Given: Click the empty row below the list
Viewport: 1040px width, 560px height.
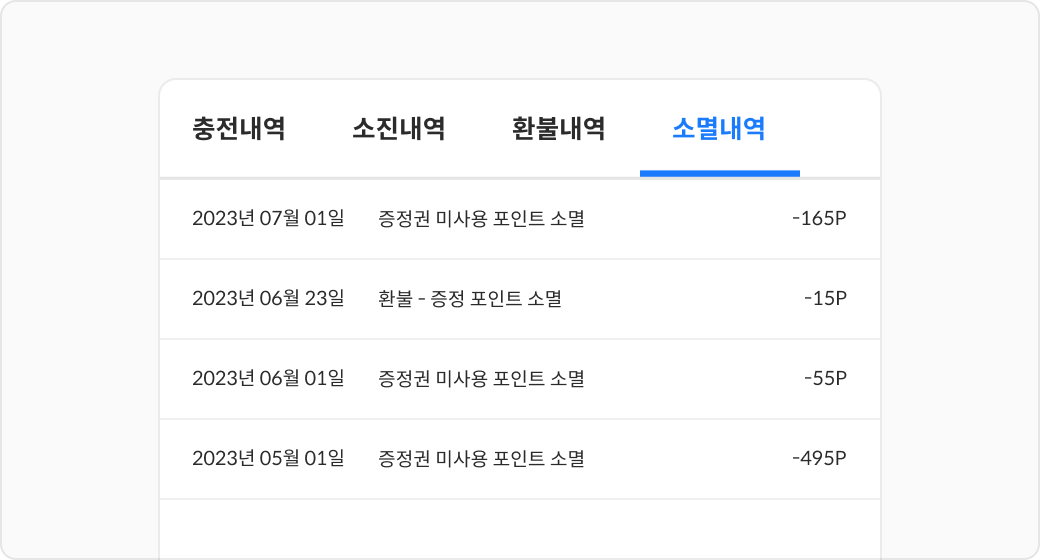Looking at the screenshot, I should pyautogui.click(x=520, y=530).
